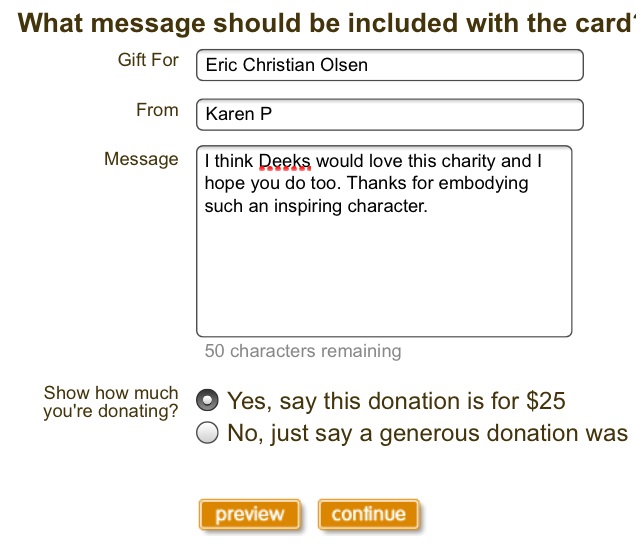Viewport: 636px width, 546px height.
Task: Click the "Yes, say this donation is for $25" text
Action: click(396, 402)
